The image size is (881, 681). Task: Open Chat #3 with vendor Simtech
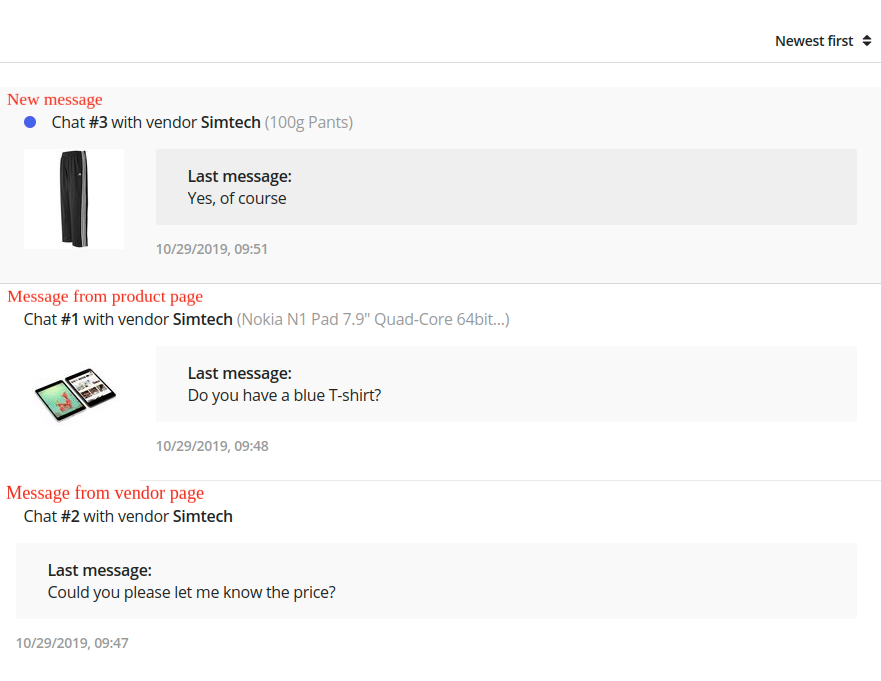click(x=156, y=122)
